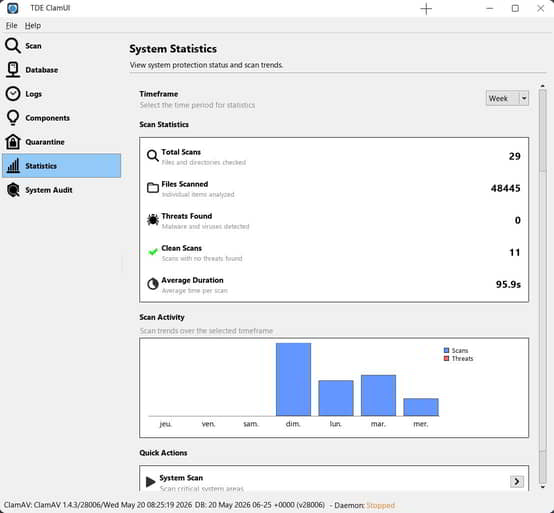
Task: Click the Clean Scans value 11
Action: pyautogui.click(x=514, y=253)
